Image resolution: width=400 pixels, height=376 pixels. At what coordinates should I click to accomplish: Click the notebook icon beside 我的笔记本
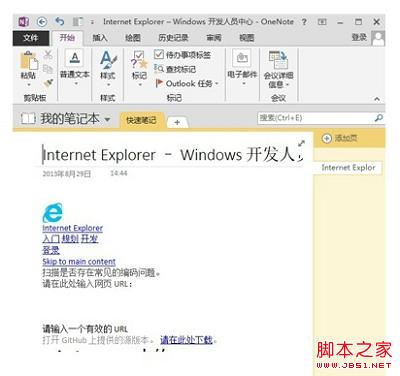point(28,118)
